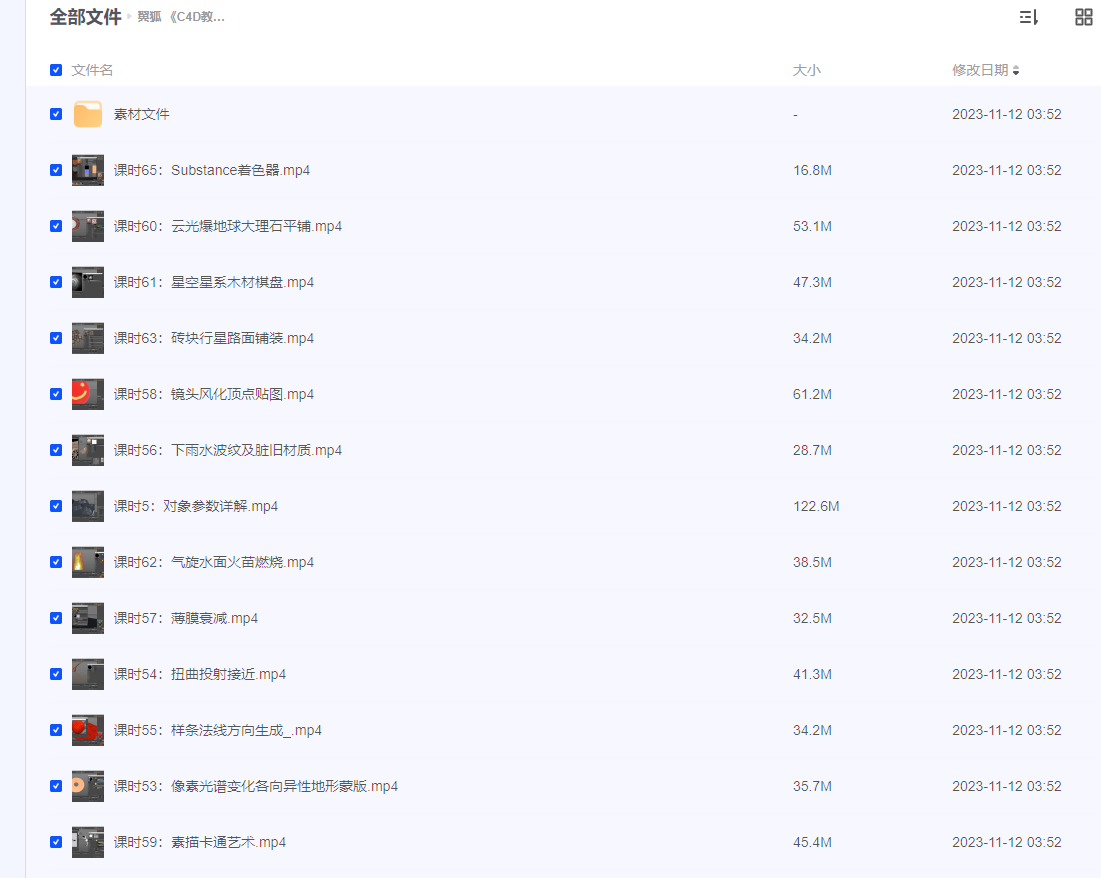Open the 素材文件 folder icon

[x=88, y=114]
